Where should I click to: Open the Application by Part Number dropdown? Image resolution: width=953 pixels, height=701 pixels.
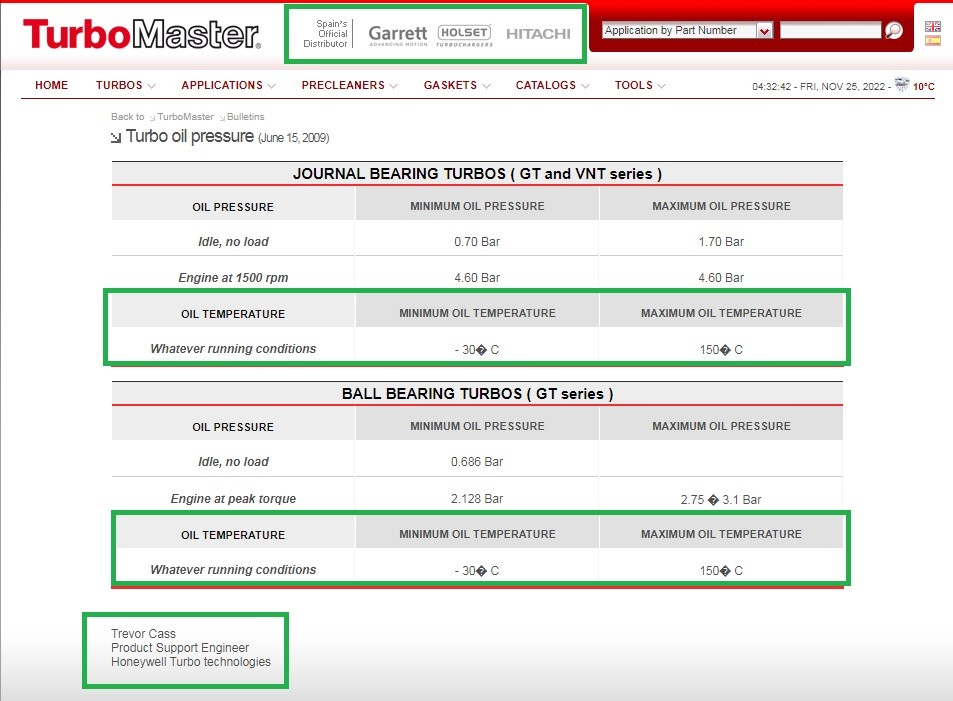click(687, 30)
